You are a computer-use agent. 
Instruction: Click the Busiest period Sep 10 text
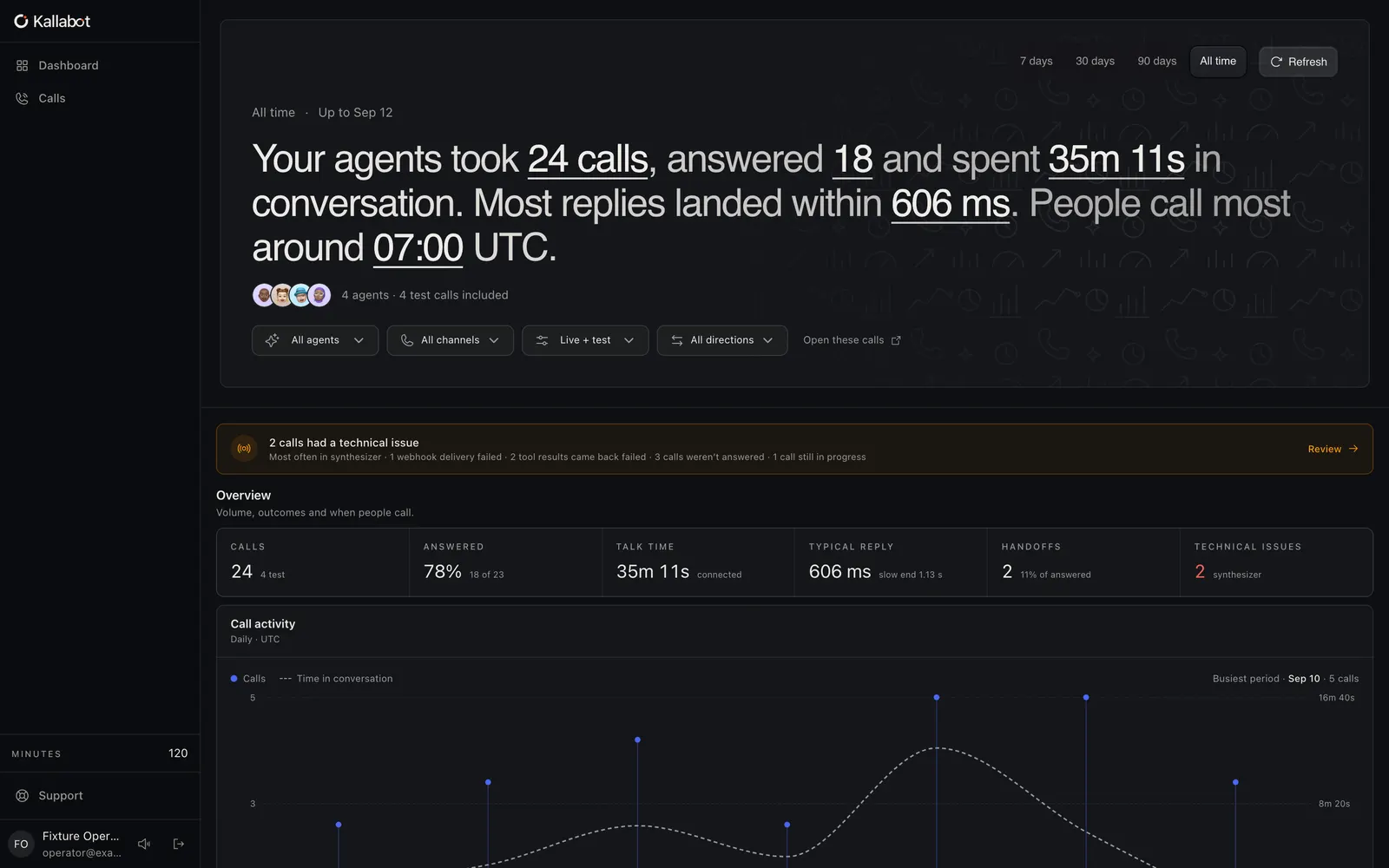click(1286, 679)
